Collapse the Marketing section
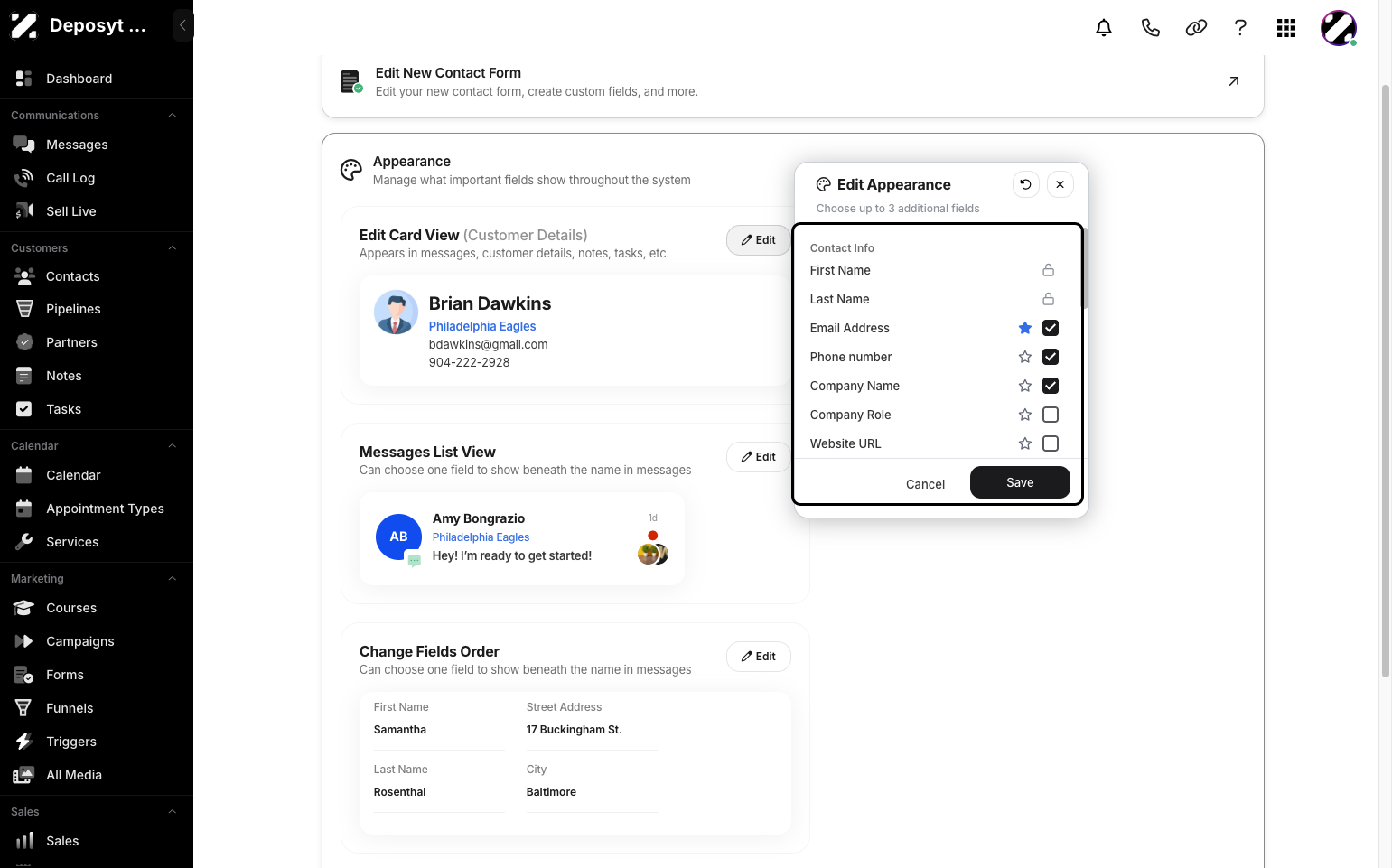1392x868 pixels. (x=172, y=579)
